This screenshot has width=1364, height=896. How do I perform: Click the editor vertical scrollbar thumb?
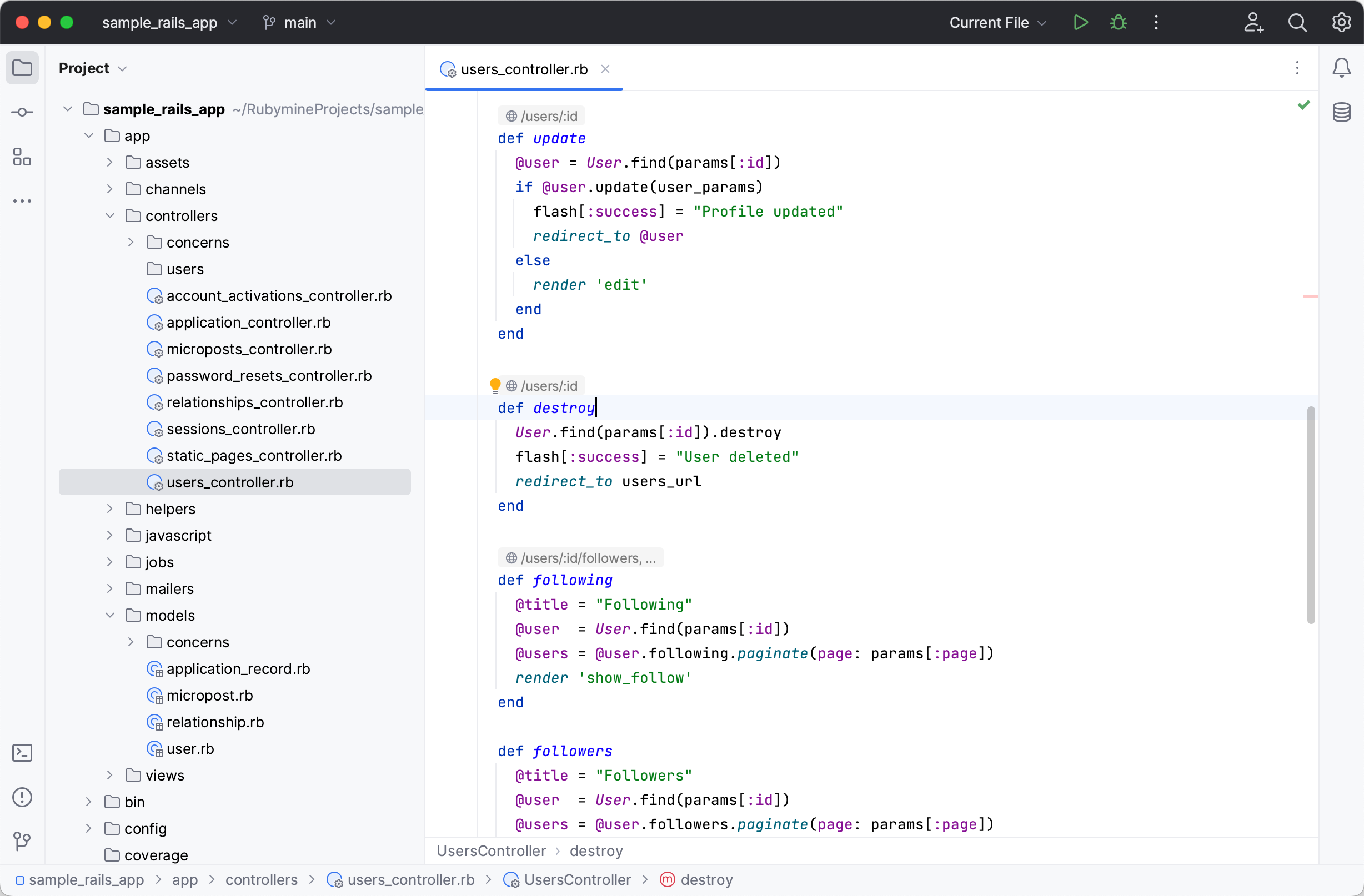pyautogui.click(x=1310, y=516)
